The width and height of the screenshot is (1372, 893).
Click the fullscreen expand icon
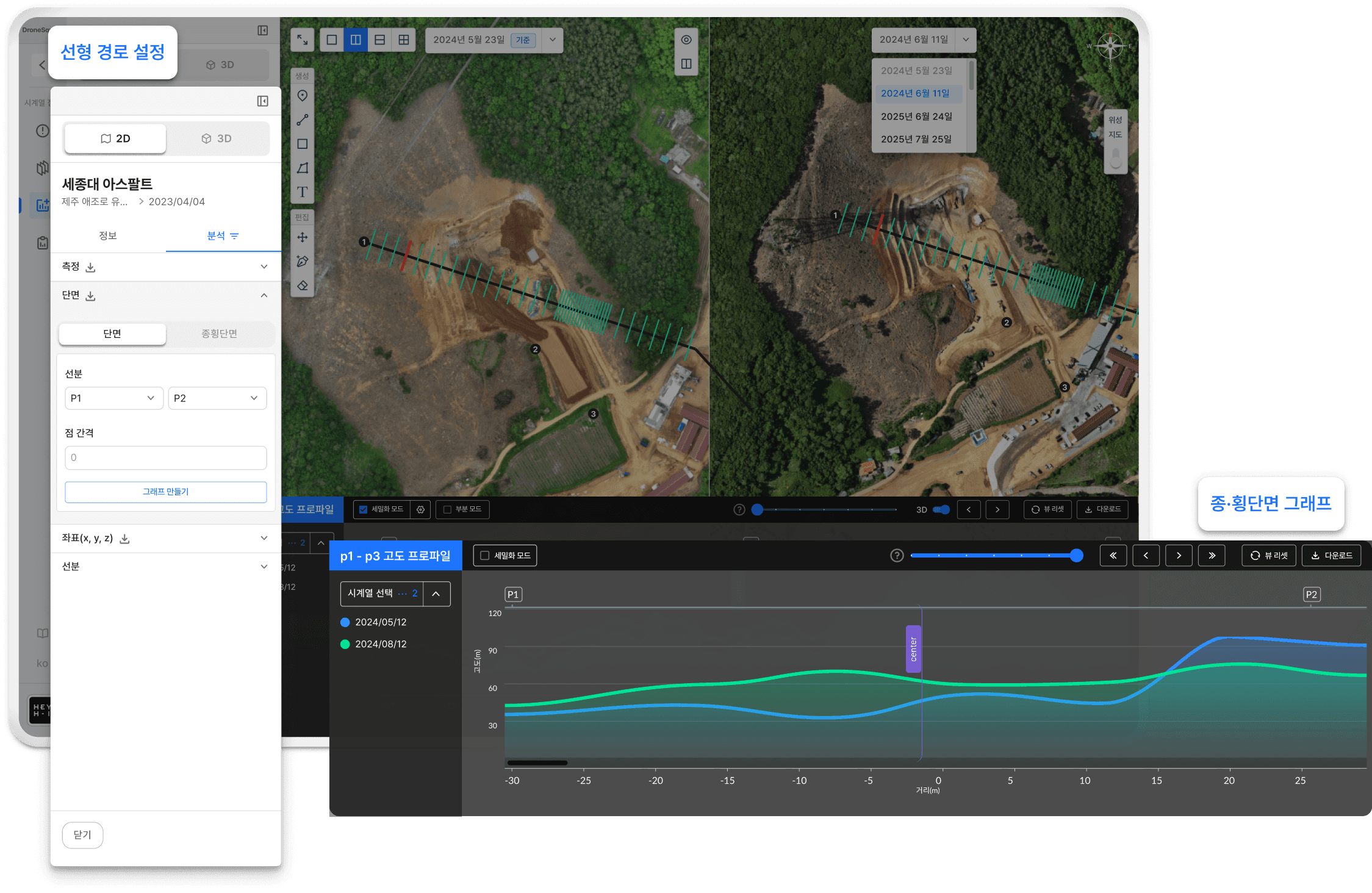pos(302,40)
